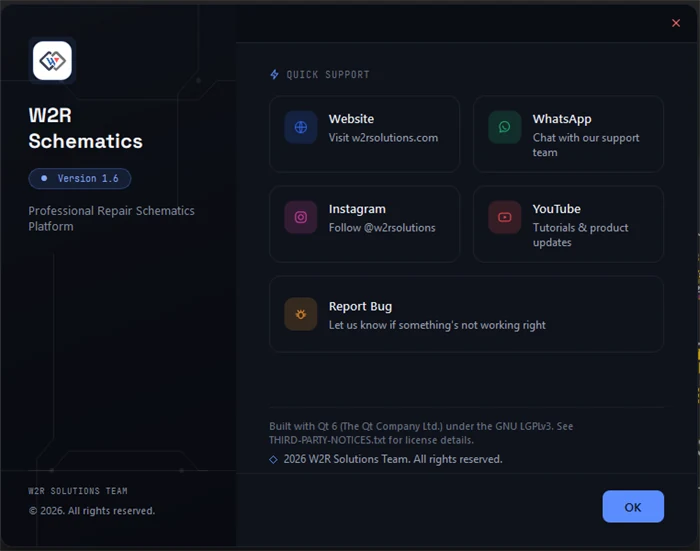700x551 pixels.
Task: Close the About dialog with X
Action: pyautogui.click(x=676, y=23)
